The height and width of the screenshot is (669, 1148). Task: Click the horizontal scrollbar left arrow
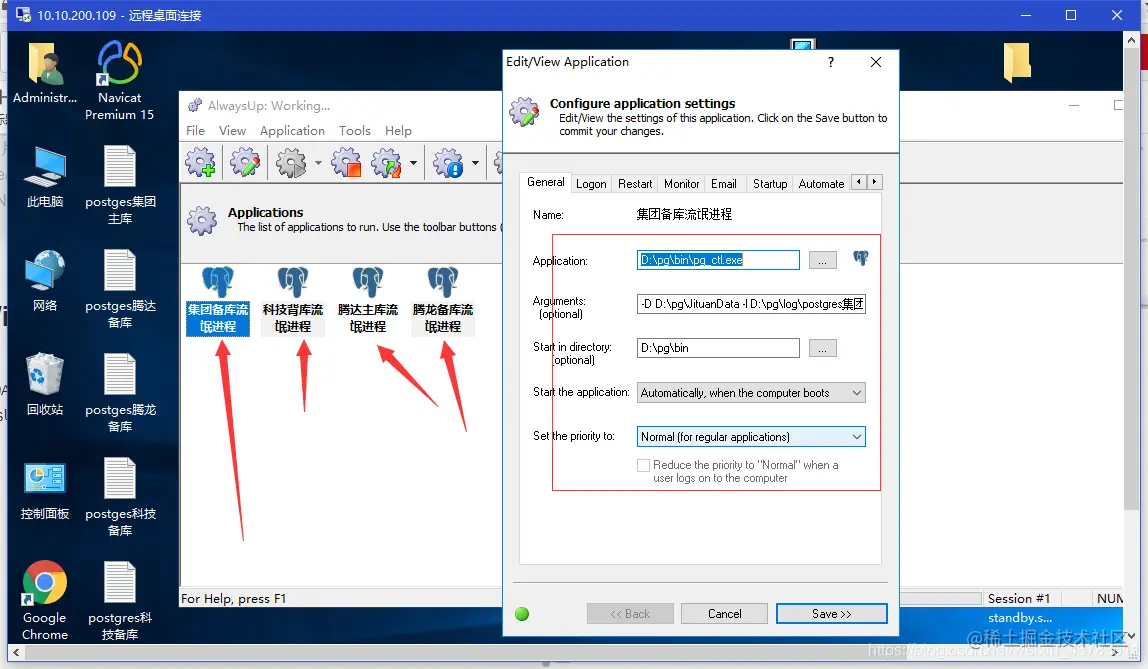click(15, 652)
